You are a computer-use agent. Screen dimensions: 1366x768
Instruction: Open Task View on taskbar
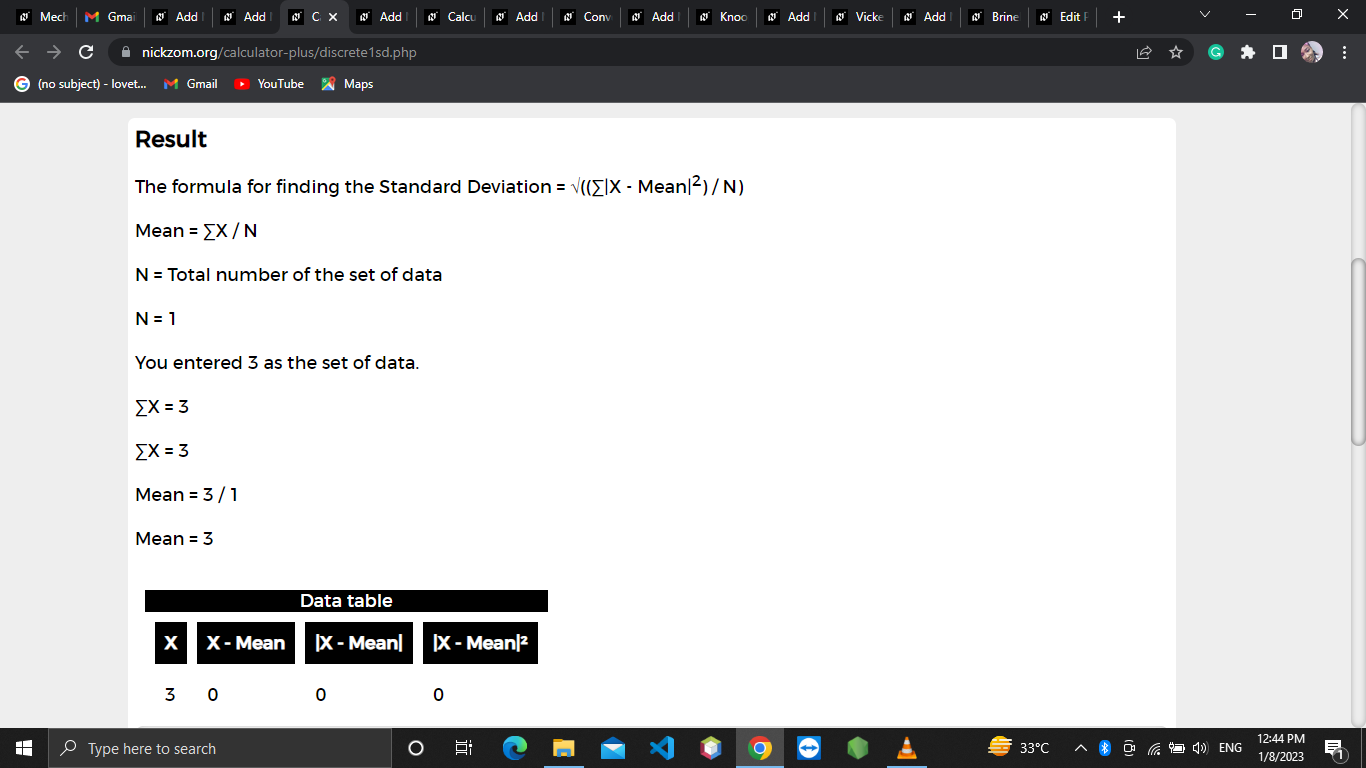pos(464,748)
